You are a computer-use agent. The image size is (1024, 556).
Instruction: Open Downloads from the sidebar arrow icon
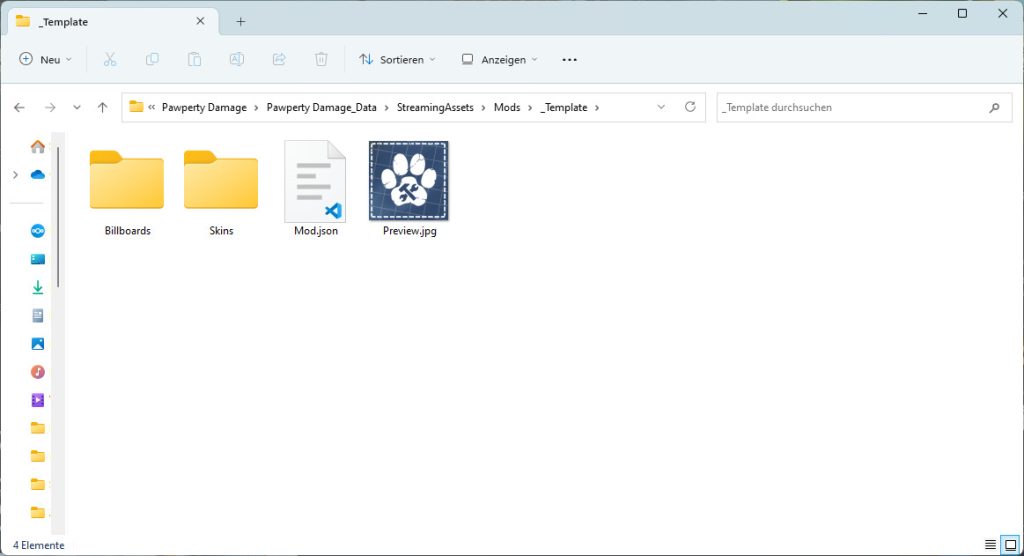coord(38,287)
